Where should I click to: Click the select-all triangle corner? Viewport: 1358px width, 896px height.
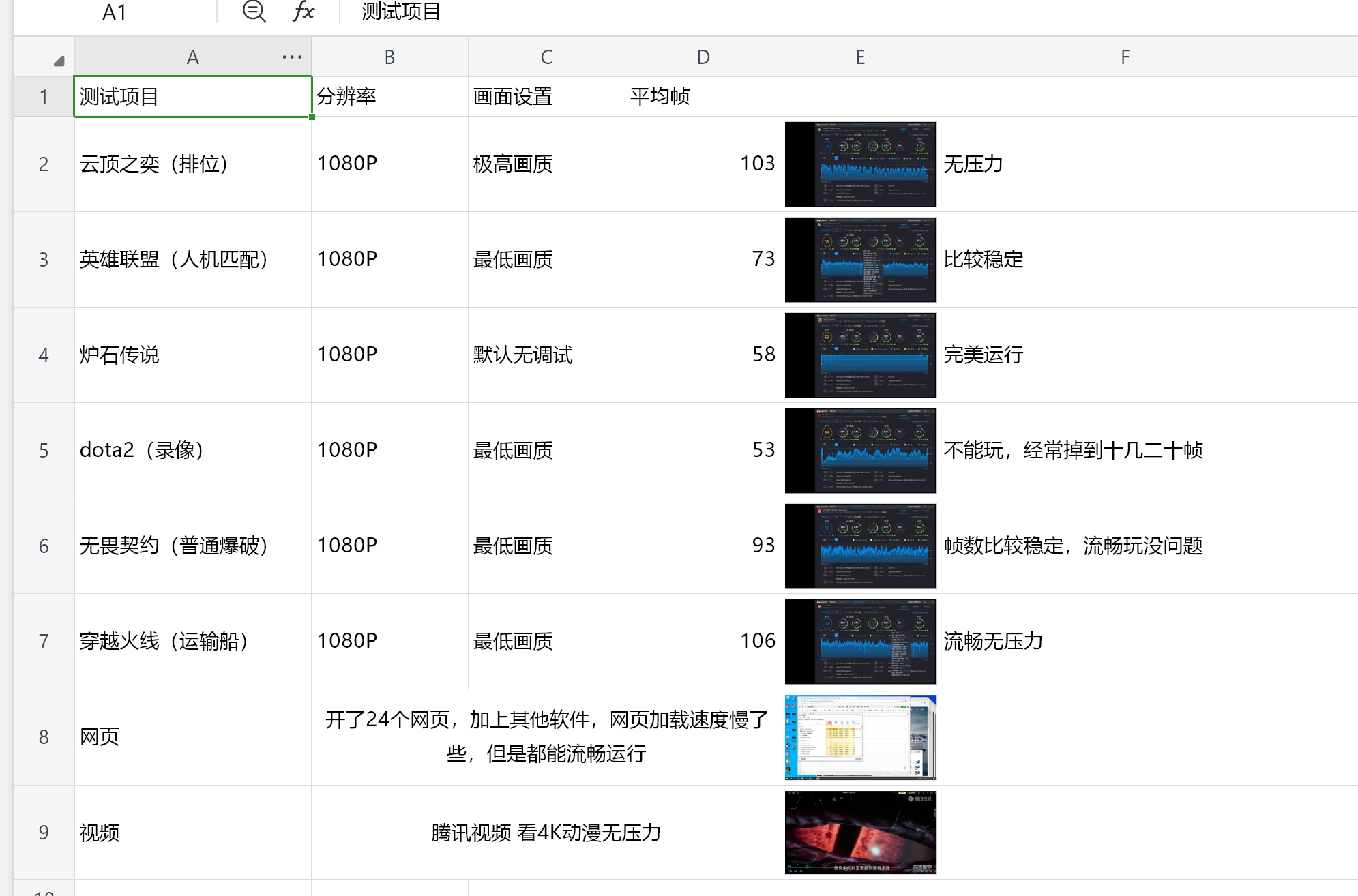pos(59,61)
